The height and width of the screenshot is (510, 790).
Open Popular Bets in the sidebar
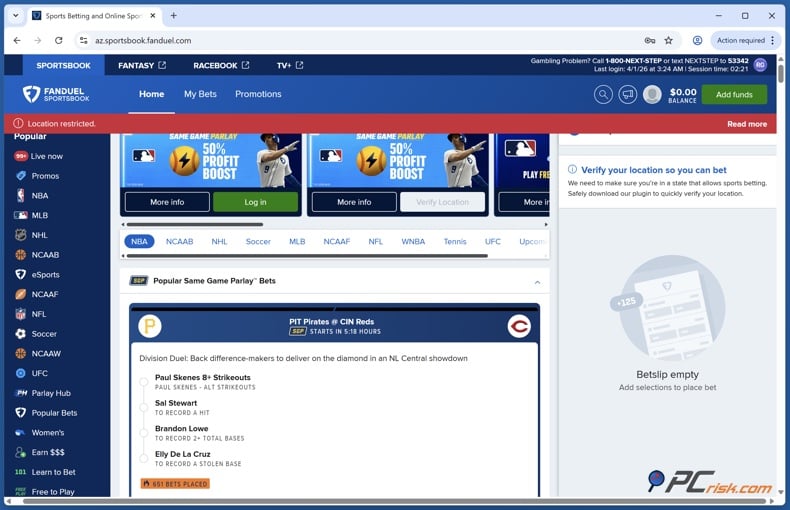pyautogui.click(x=46, y=413)
